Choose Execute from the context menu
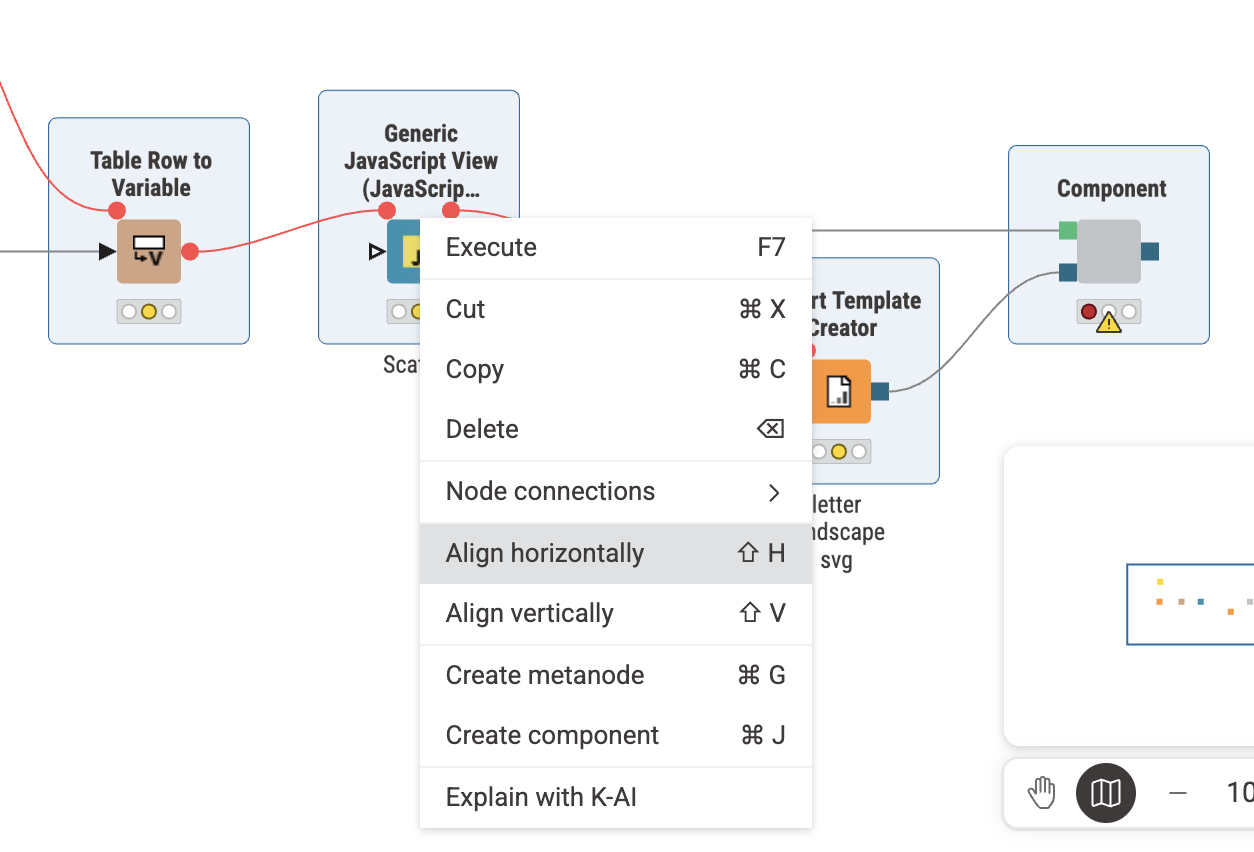This screenshot has width=1254, height=852. (615, 248)
